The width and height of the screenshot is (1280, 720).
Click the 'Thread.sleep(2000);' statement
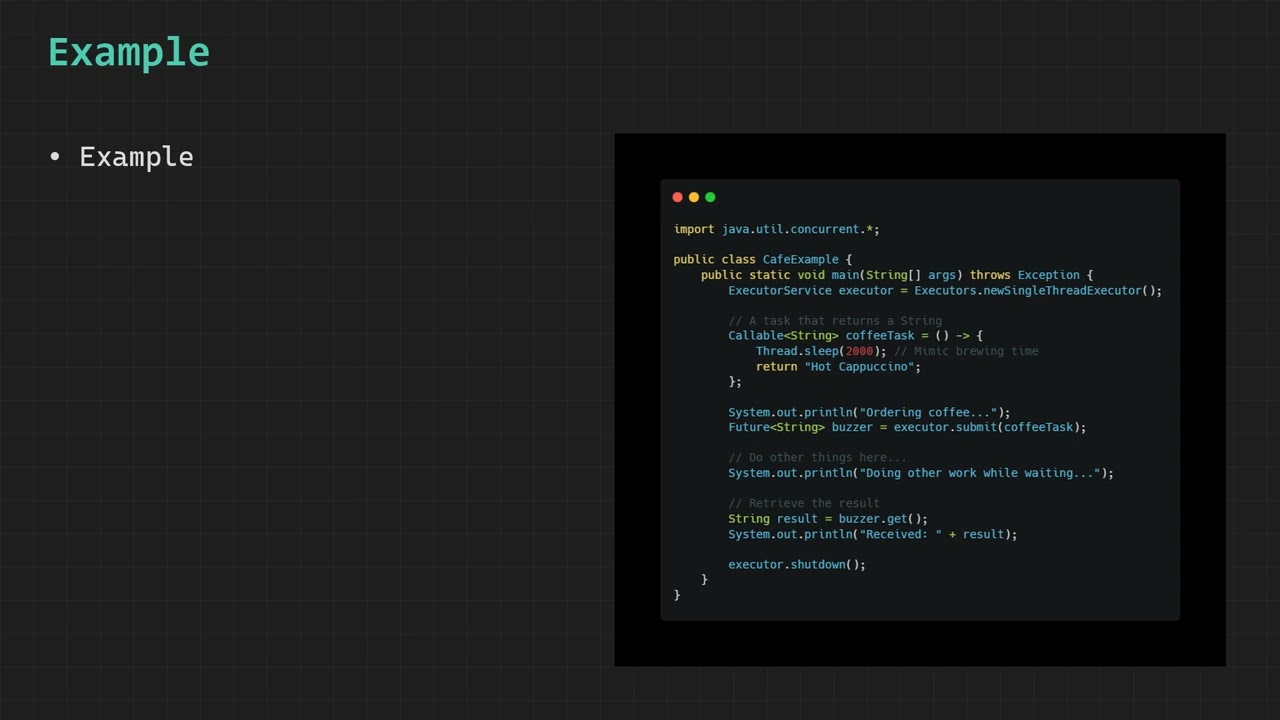tap(821, 351)
